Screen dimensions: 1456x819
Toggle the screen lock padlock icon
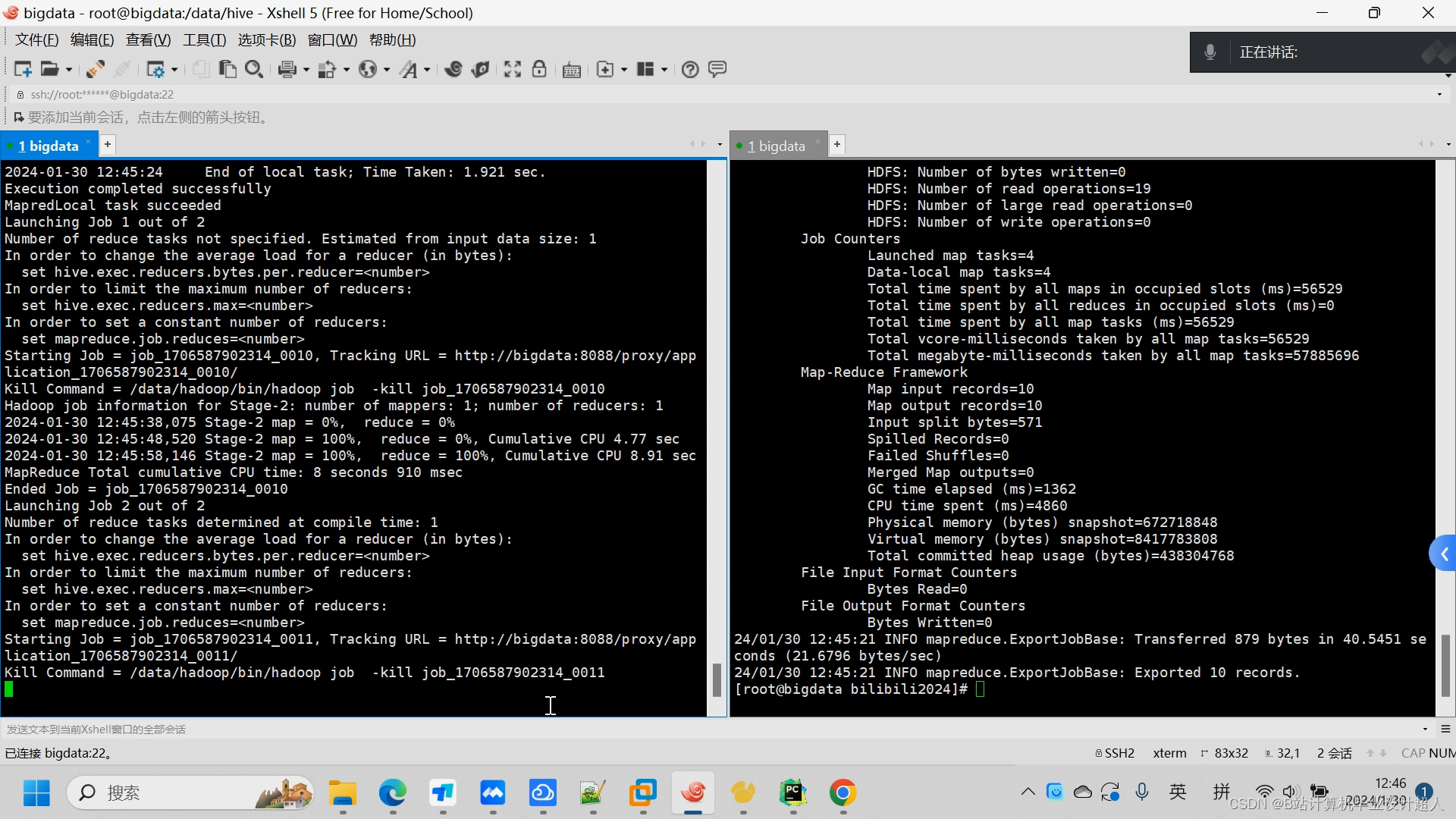[539, 69]
